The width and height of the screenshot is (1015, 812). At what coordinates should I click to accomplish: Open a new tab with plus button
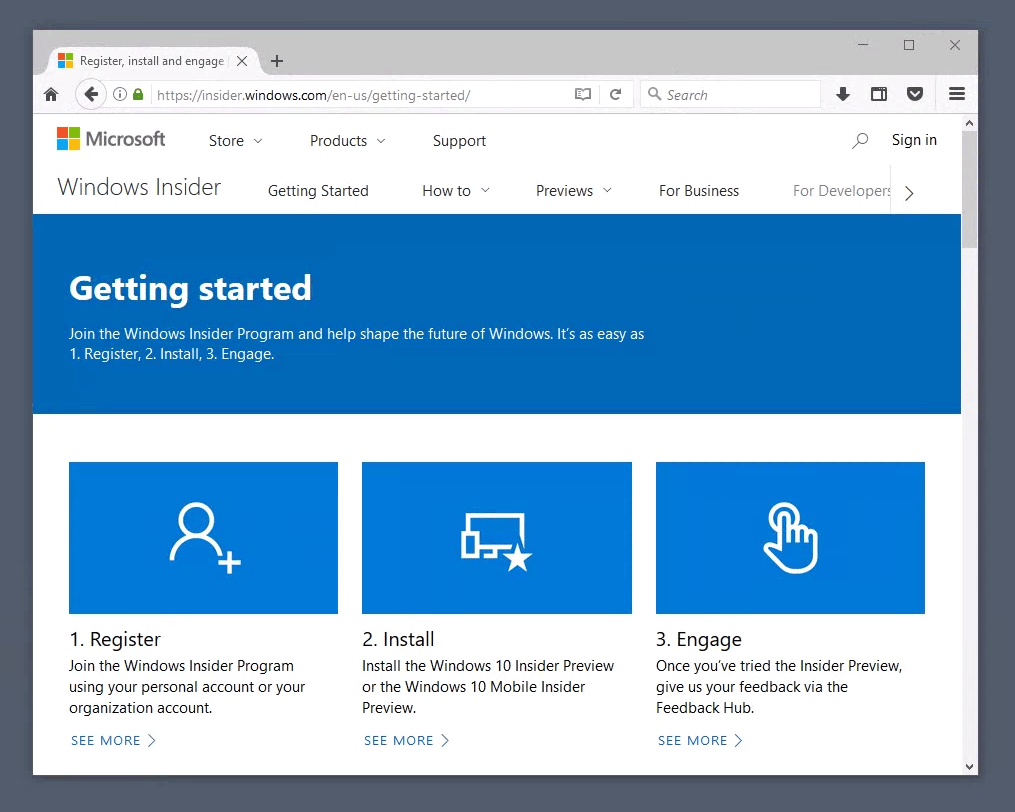tap(277, 61)
